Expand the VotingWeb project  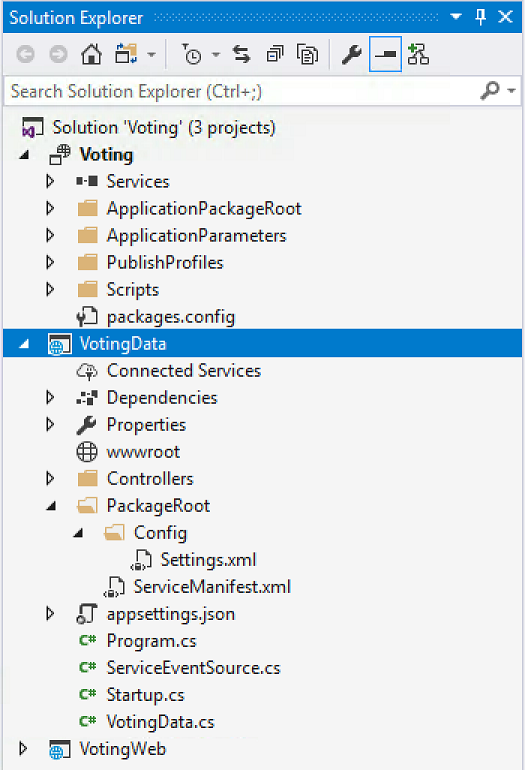[23, 748]
